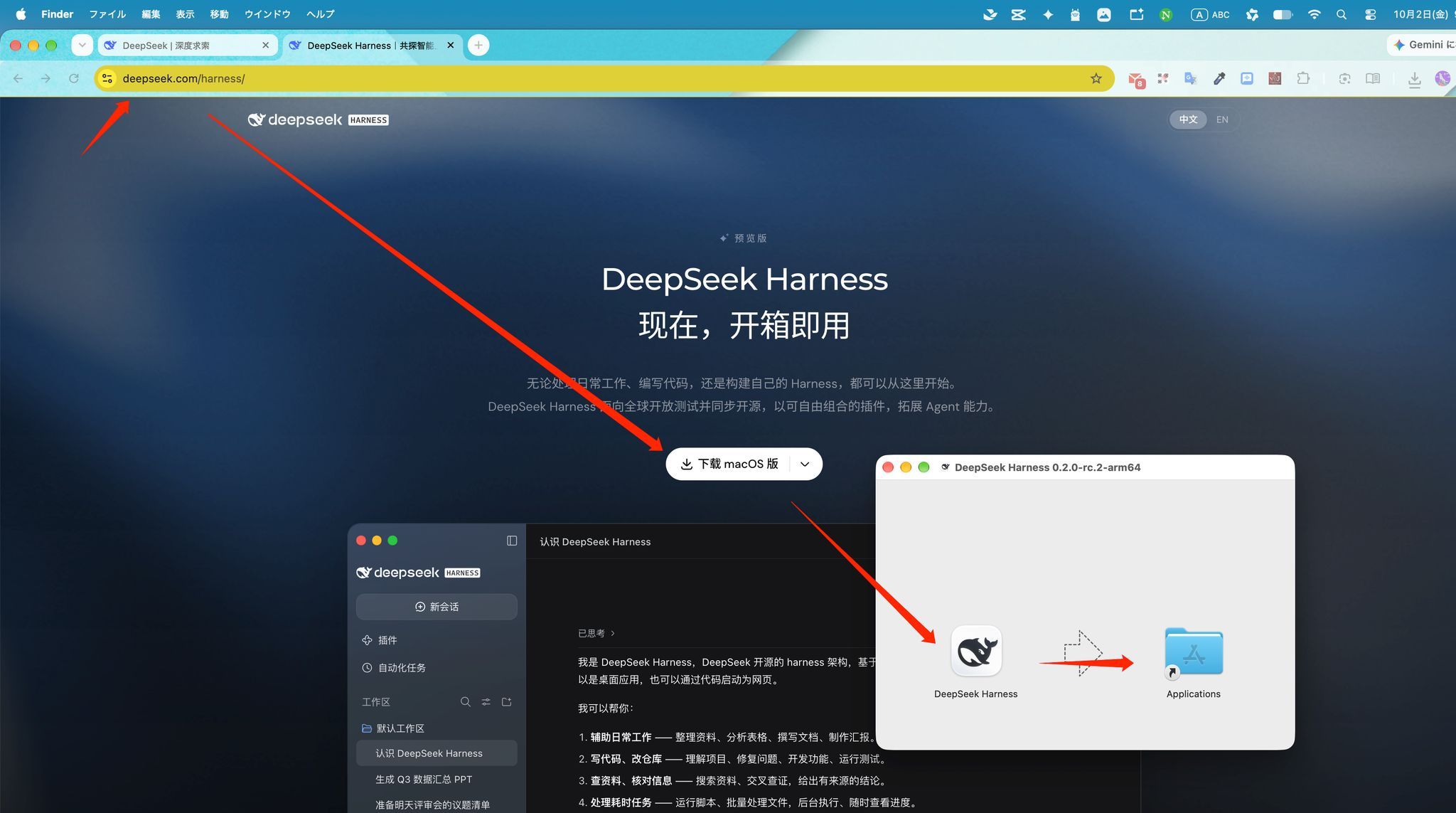Click the search icon beside 工作区
Viewport: 1456px width, 813px height.
(x=466, y=702)
